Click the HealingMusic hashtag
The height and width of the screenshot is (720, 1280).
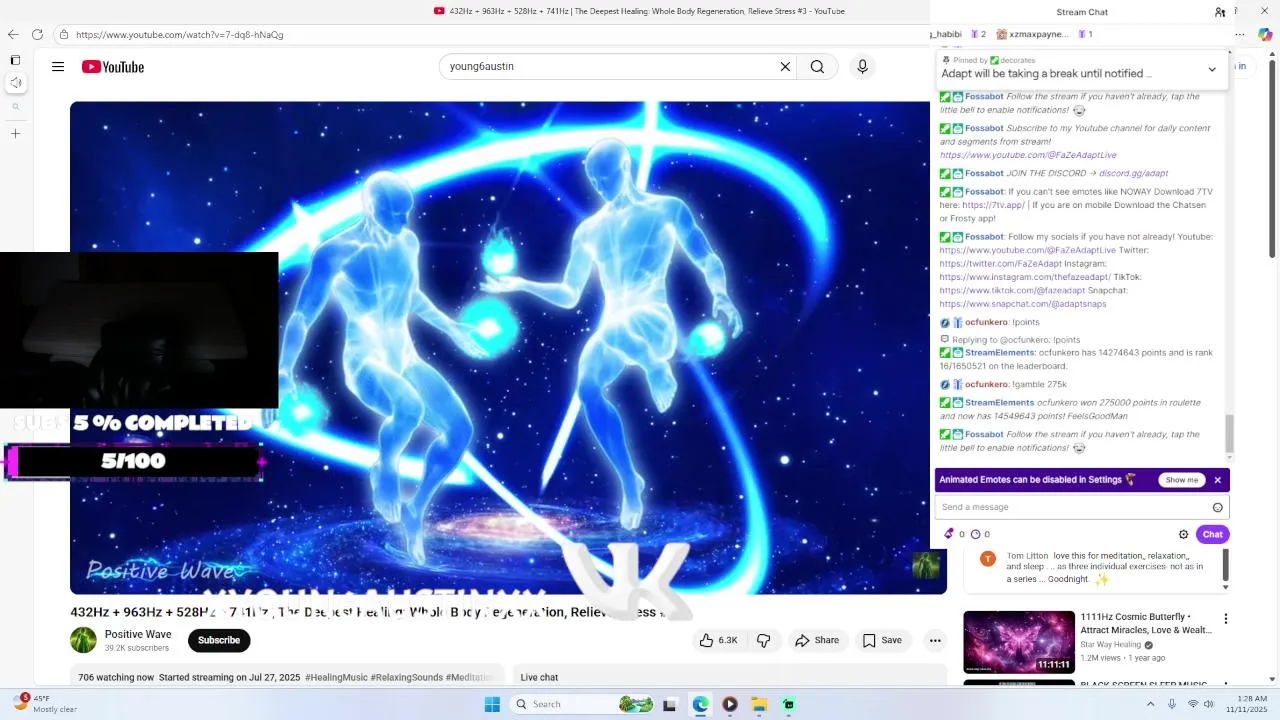point(336,677)
